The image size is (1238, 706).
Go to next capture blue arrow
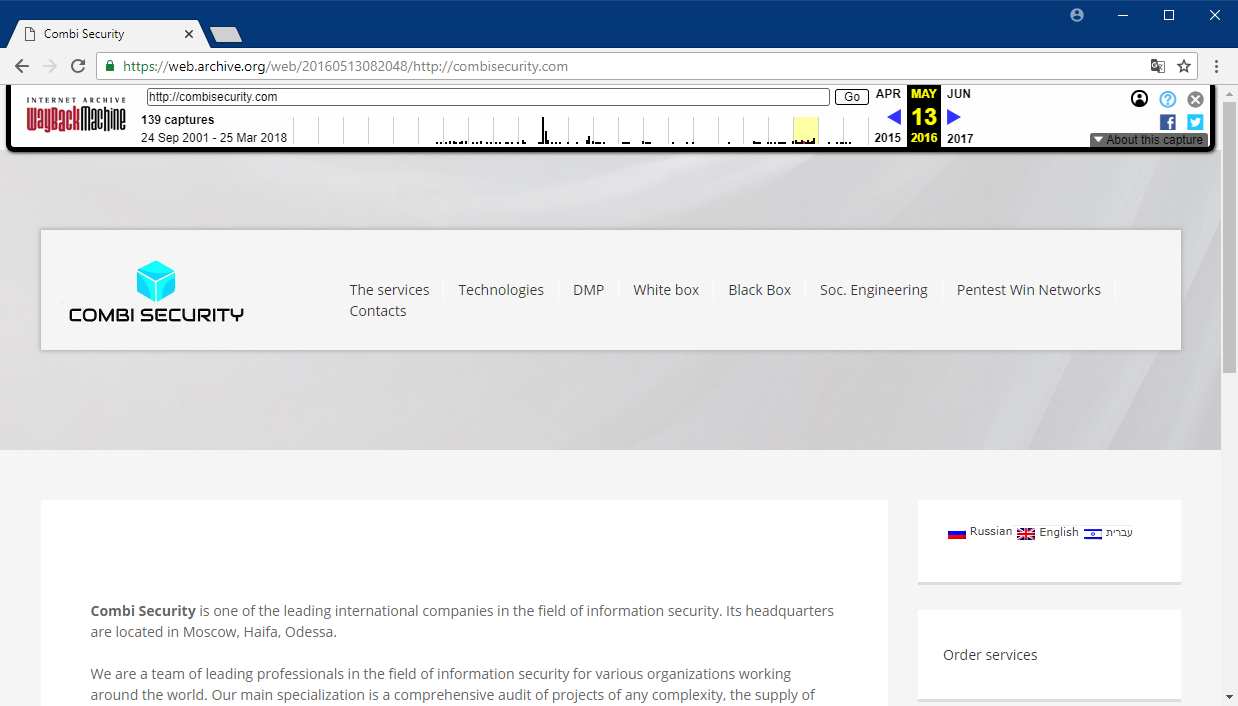click(953, 117)
